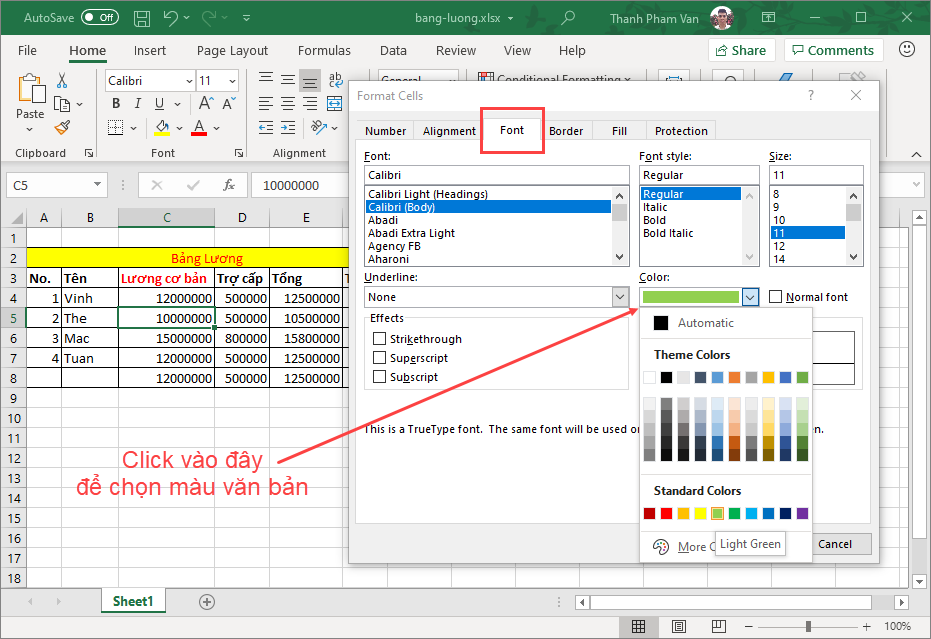931x639 pixels.
Task: Open the Border tab
Action: (x=566, y=131)
